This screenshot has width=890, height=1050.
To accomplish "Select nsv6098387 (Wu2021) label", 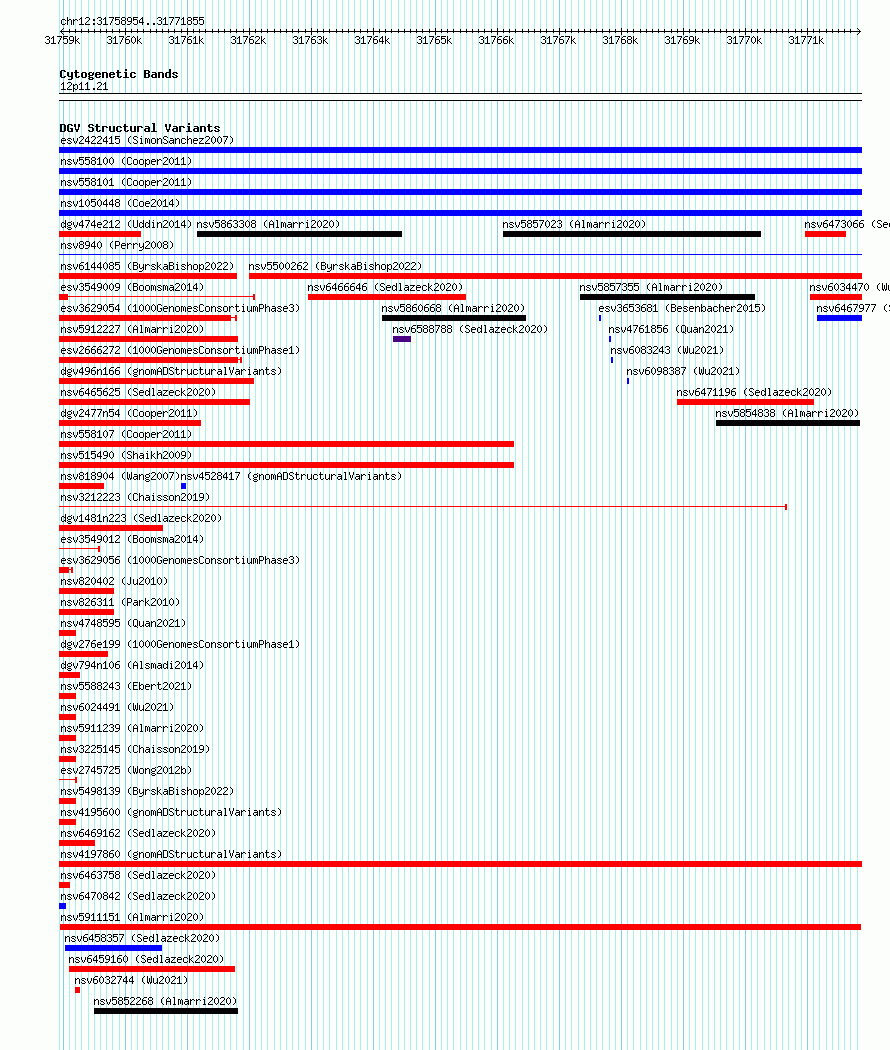I will tap(683, 371).
